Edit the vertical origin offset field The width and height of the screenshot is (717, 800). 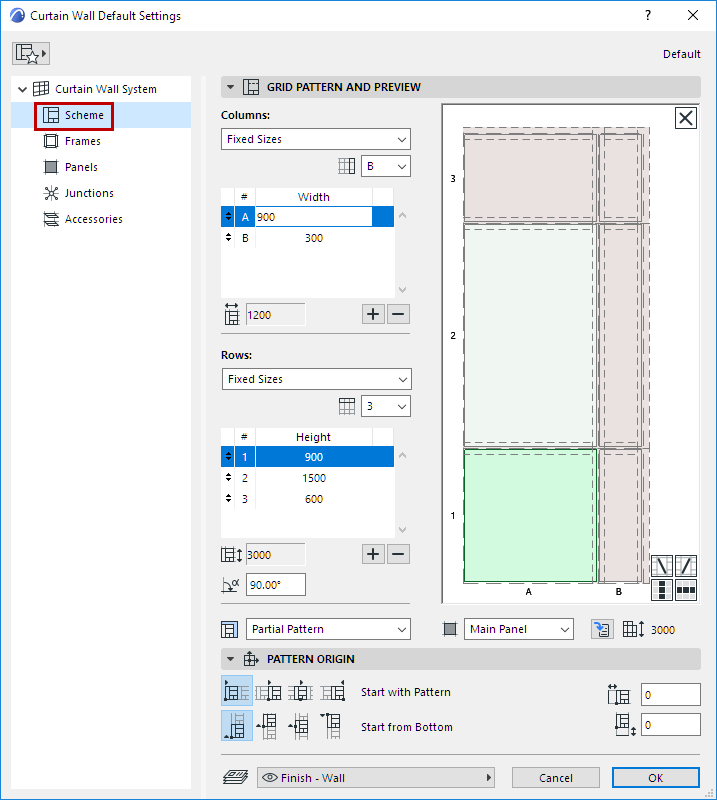[x=671, y=725]
